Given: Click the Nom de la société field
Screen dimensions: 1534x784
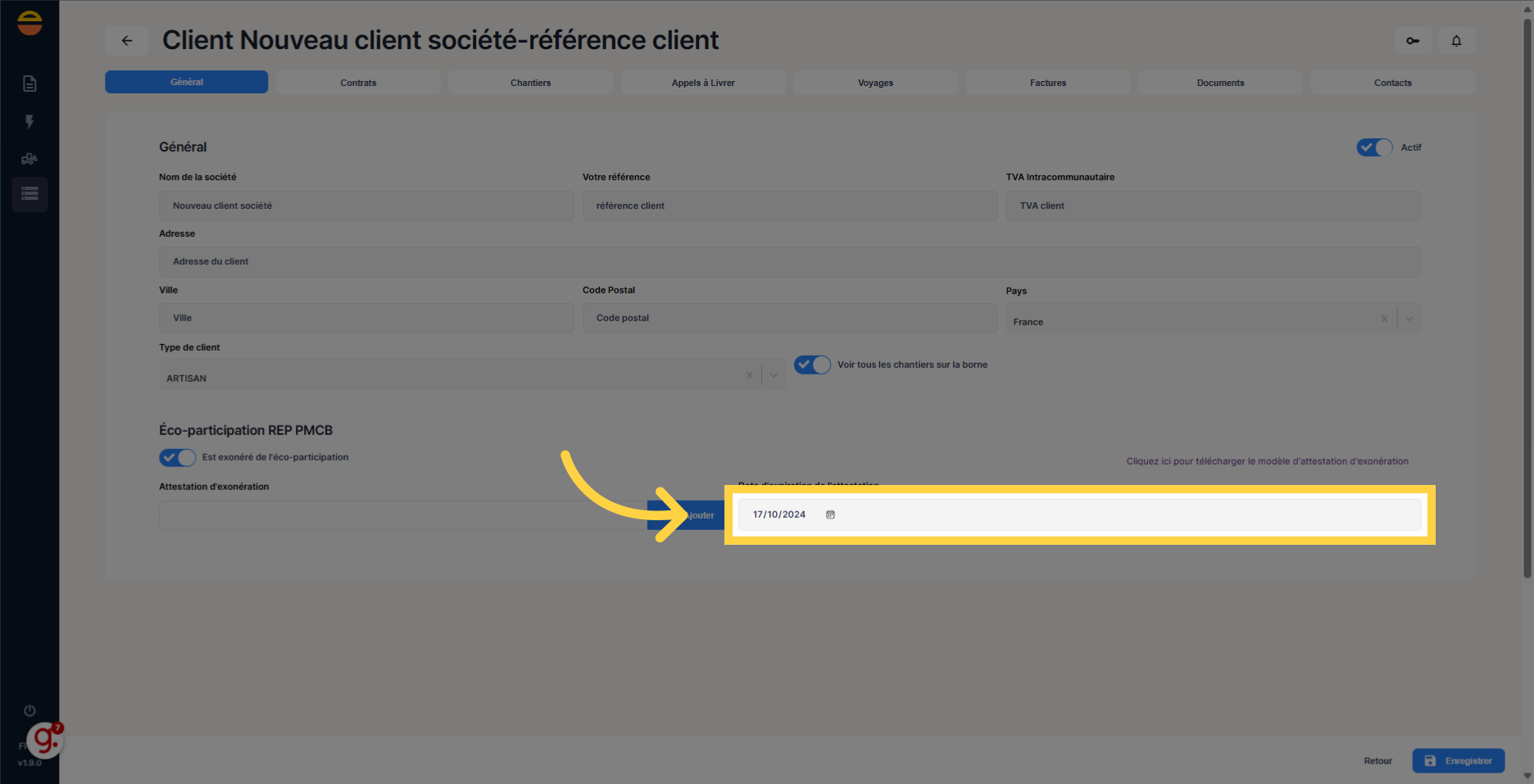Looking at the screenshot, I should click(x=366, y=206).
